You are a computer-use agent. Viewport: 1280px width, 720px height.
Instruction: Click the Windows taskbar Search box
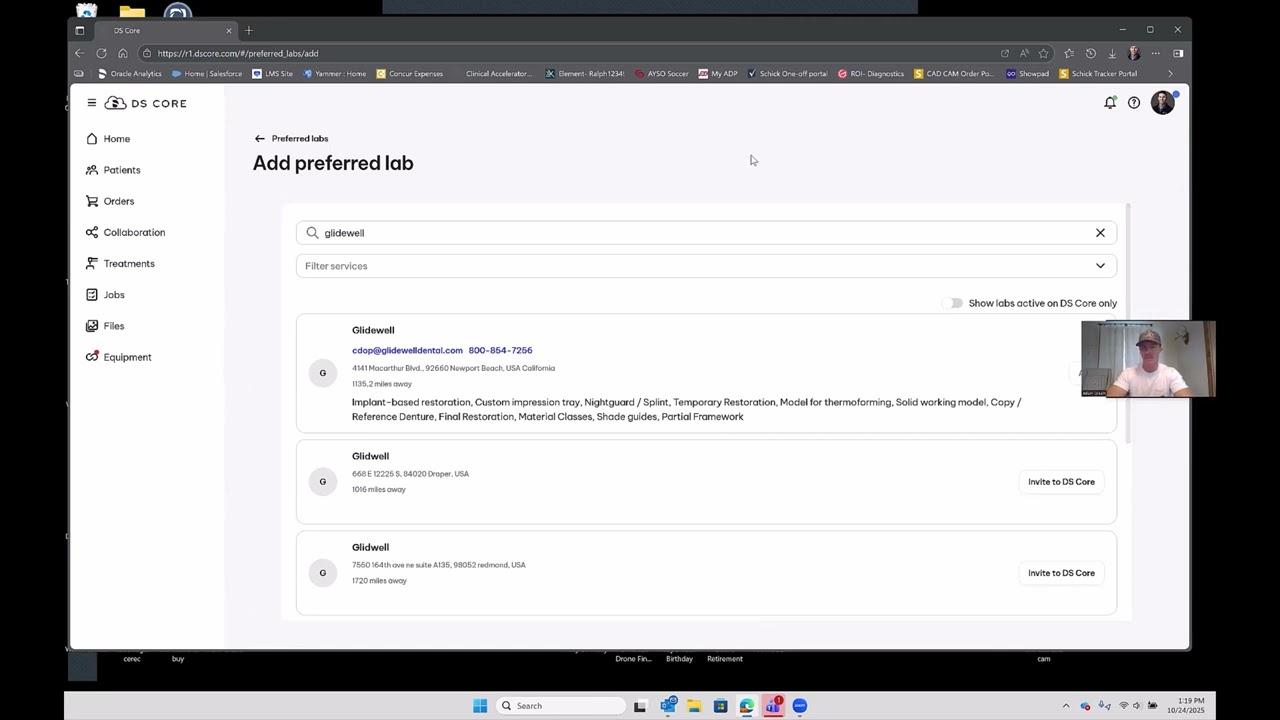561,706
